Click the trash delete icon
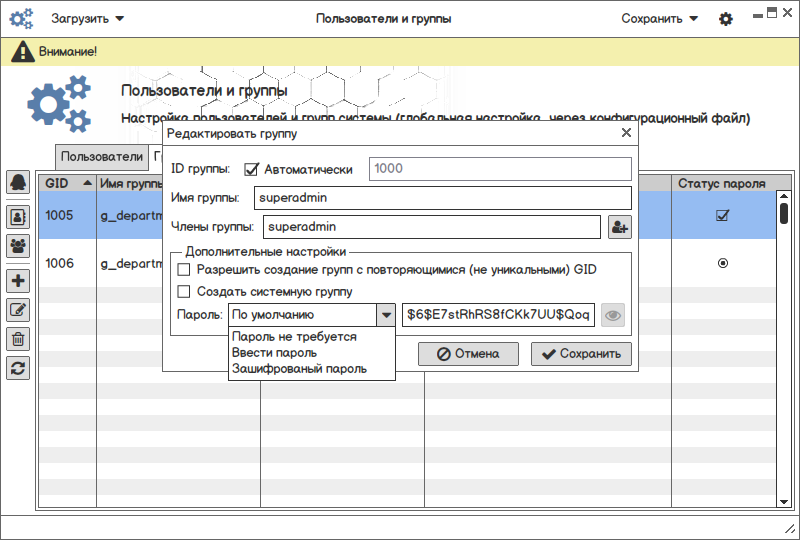 (18, 339)
